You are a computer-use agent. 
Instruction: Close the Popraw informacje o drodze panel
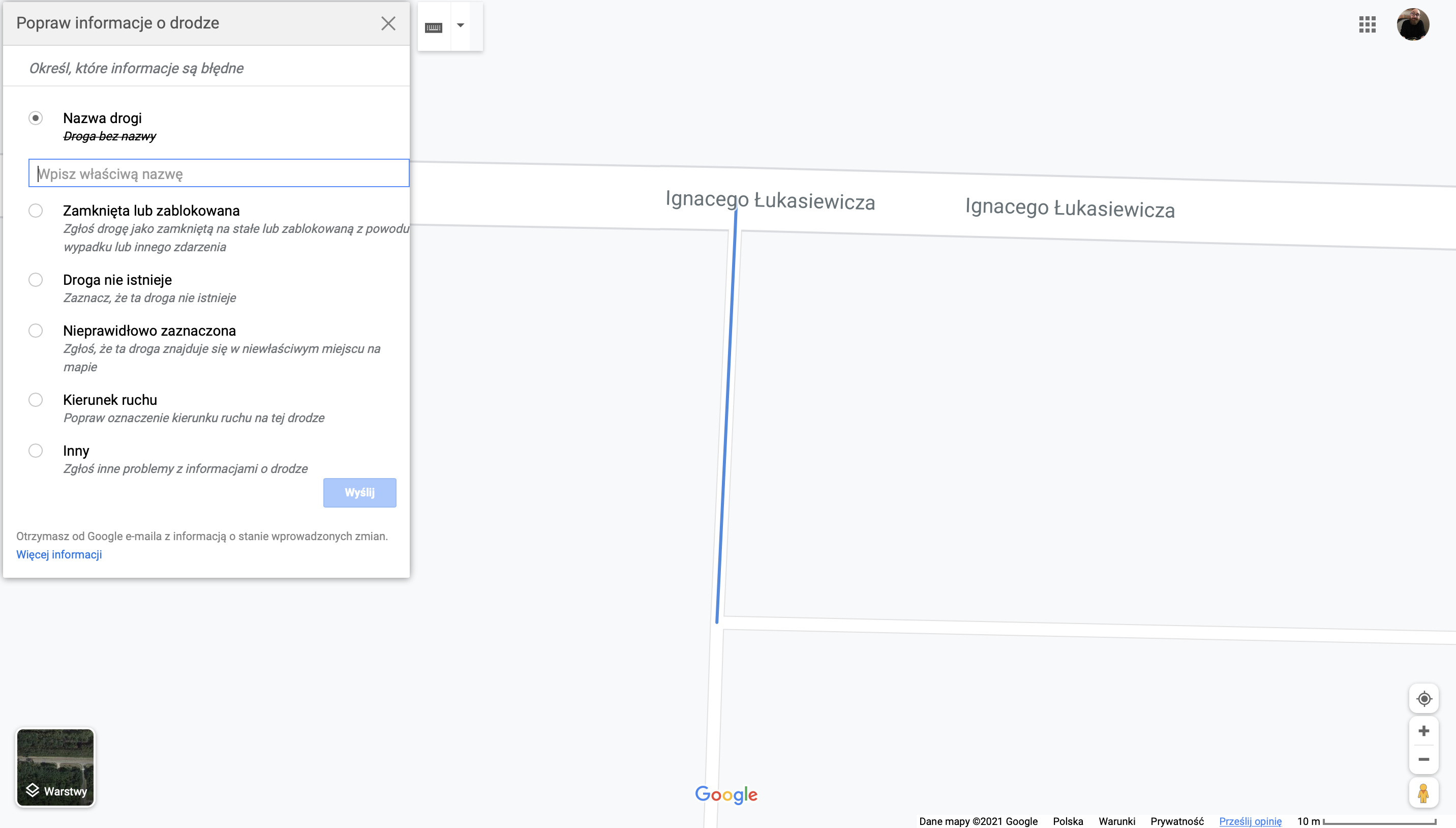pyautogui.click(x=388, y=23)
